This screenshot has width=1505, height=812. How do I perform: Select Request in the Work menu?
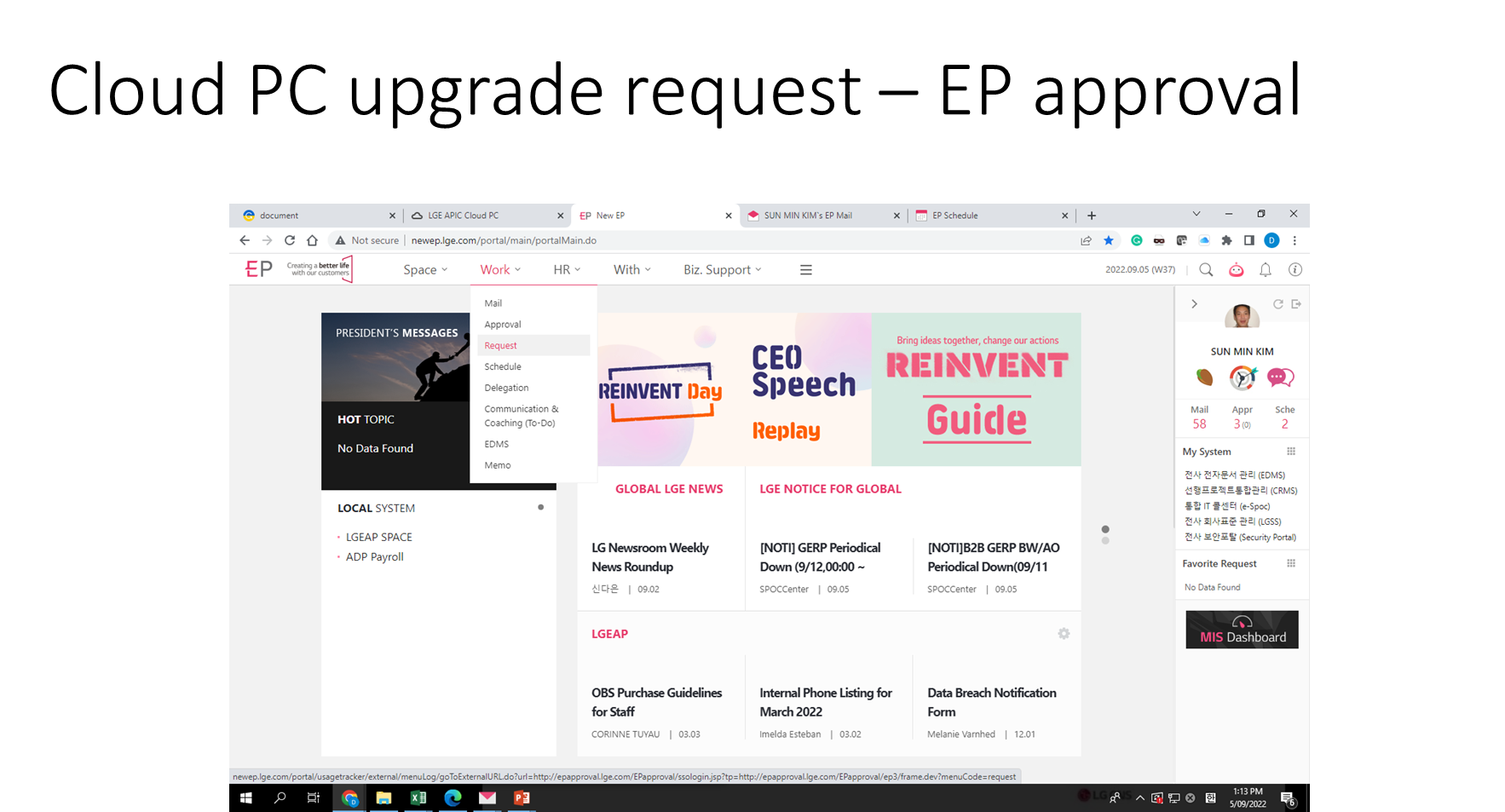(501, 346)
